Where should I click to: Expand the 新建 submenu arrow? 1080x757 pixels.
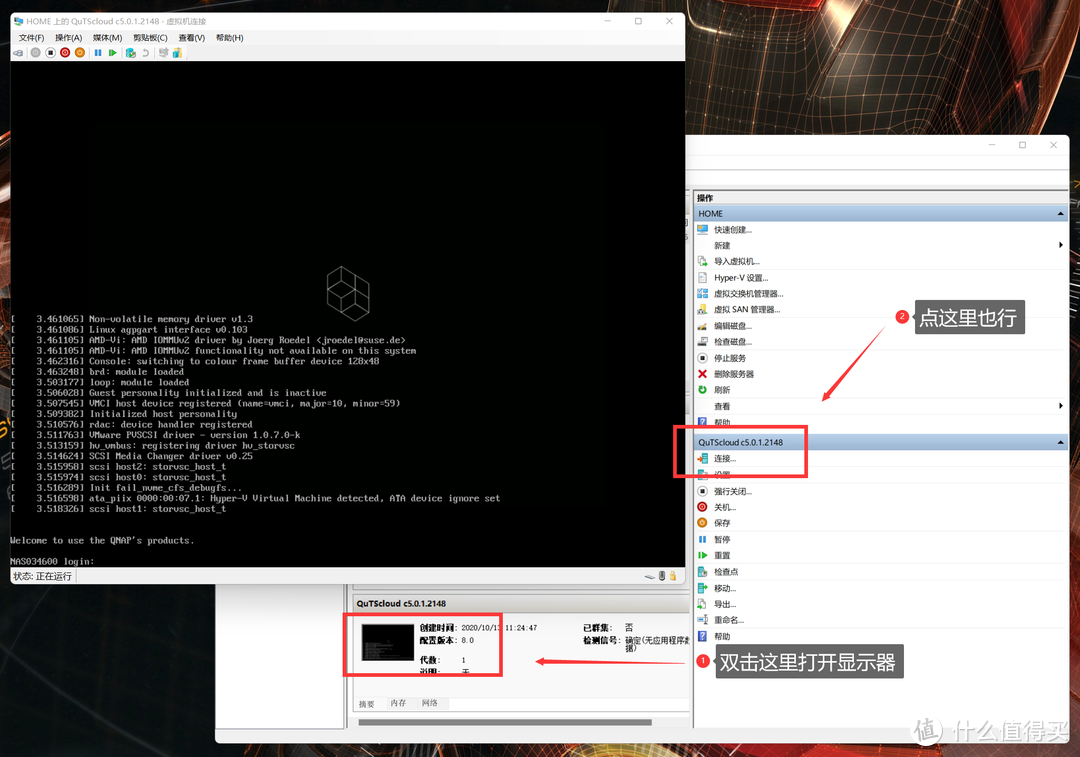pyautogui.click(x=1061, y=245)
